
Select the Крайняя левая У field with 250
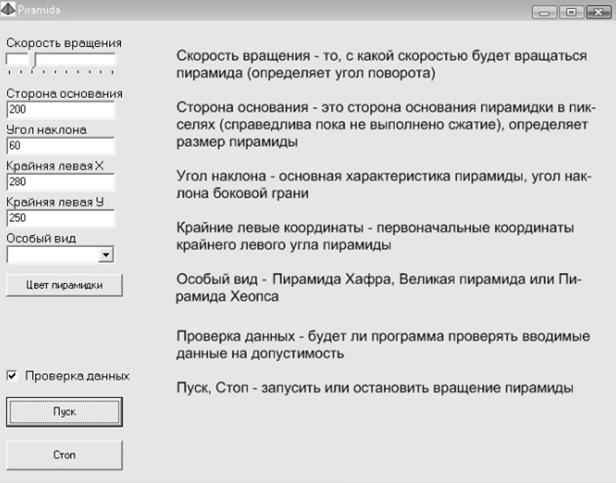[61, 216]
